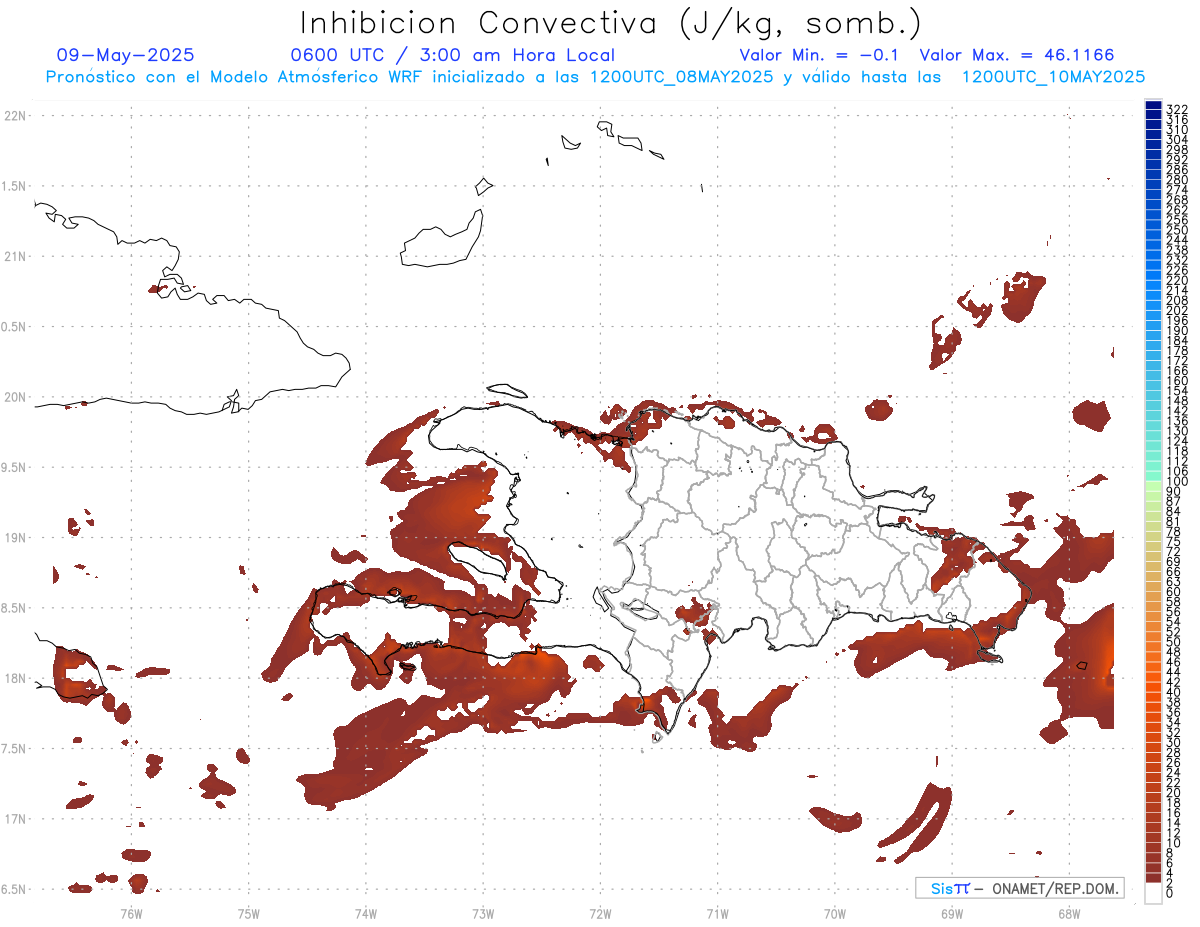Click the '322' value on the color scale
1200x927 pixels.
pyautogui.click(x=1177, y=108)
